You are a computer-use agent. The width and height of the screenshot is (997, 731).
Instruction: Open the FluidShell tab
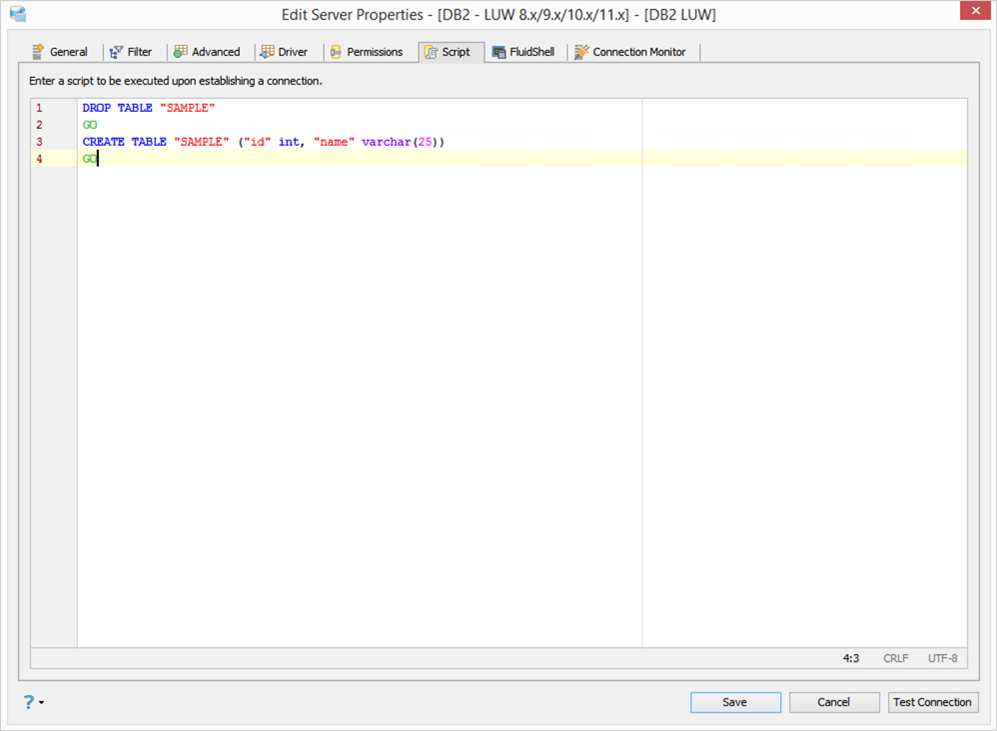523,52
